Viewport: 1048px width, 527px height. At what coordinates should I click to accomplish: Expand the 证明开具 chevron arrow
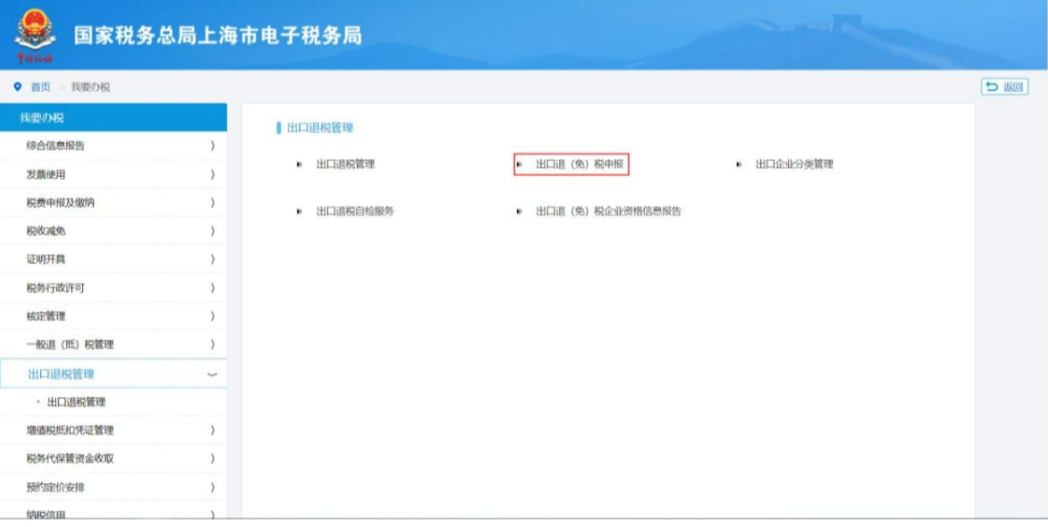click(213, 259)
